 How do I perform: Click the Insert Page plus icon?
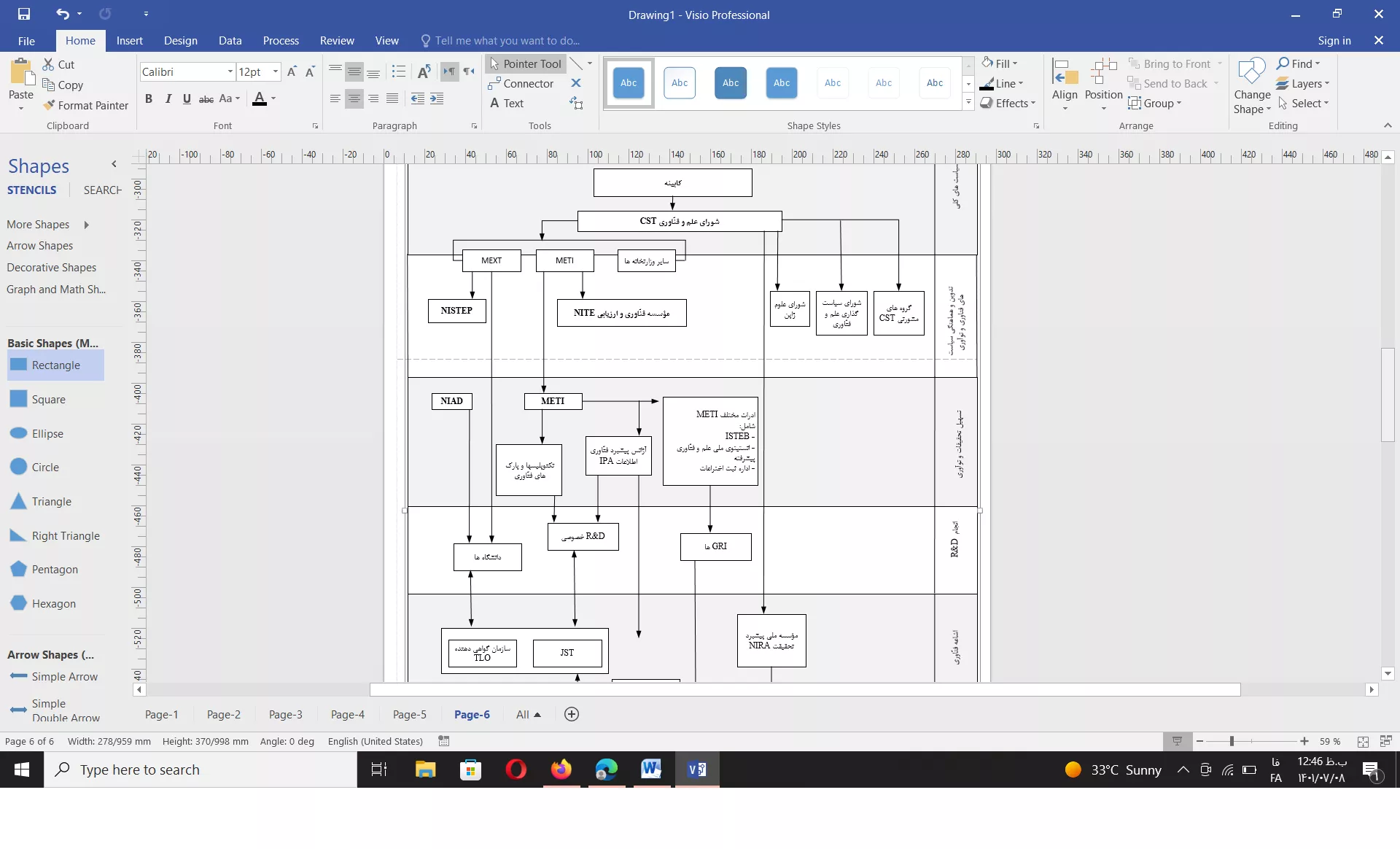572,714
